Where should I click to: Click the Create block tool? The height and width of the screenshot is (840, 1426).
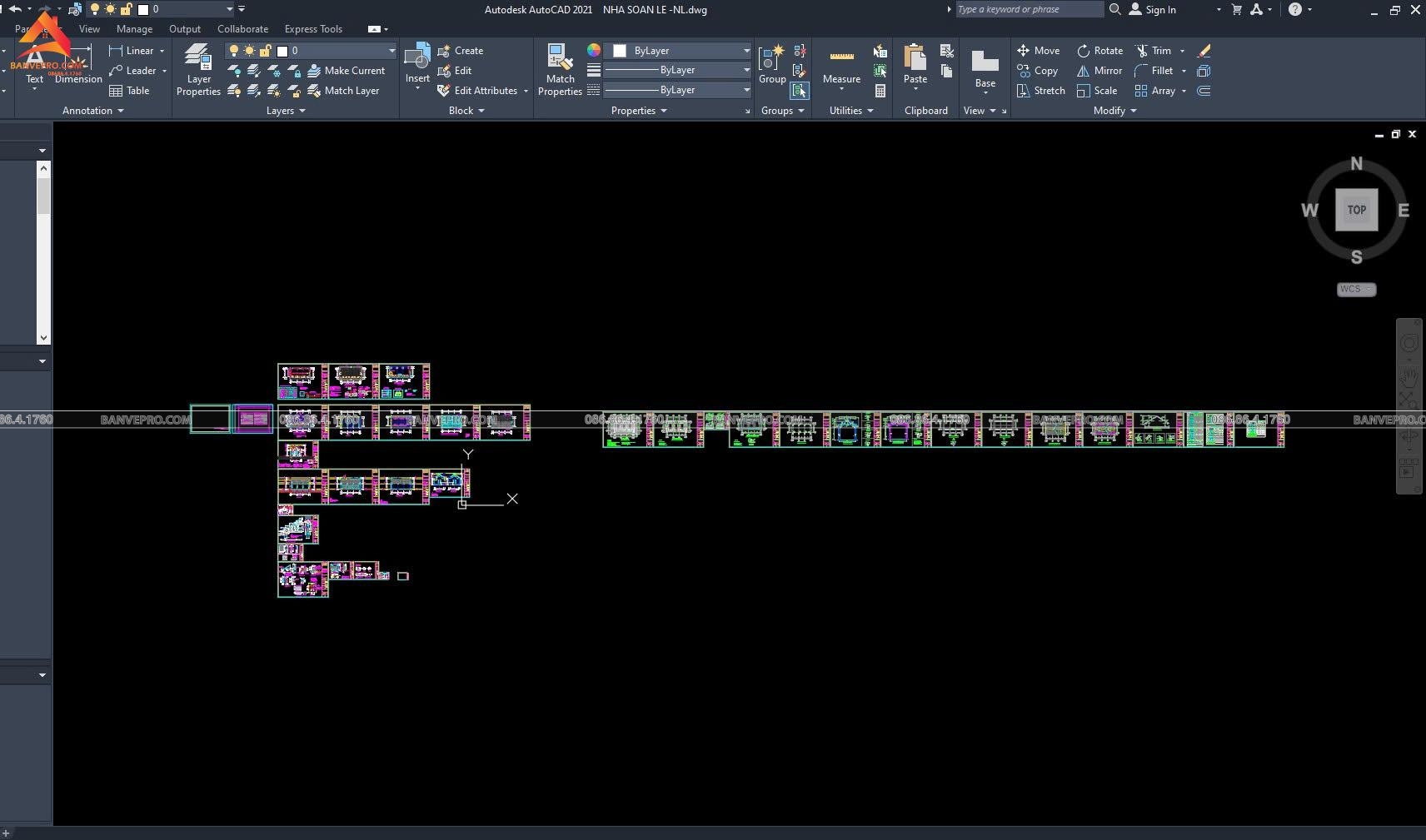pyautogui.click(x=460, y=51)
